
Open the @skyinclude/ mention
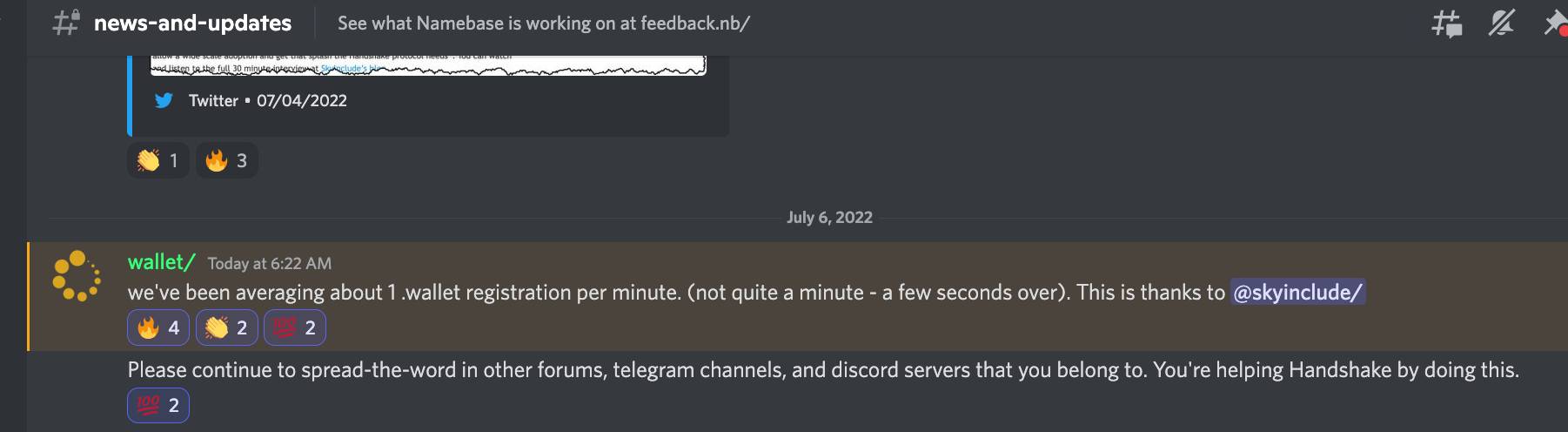[x=1297, y=292]
